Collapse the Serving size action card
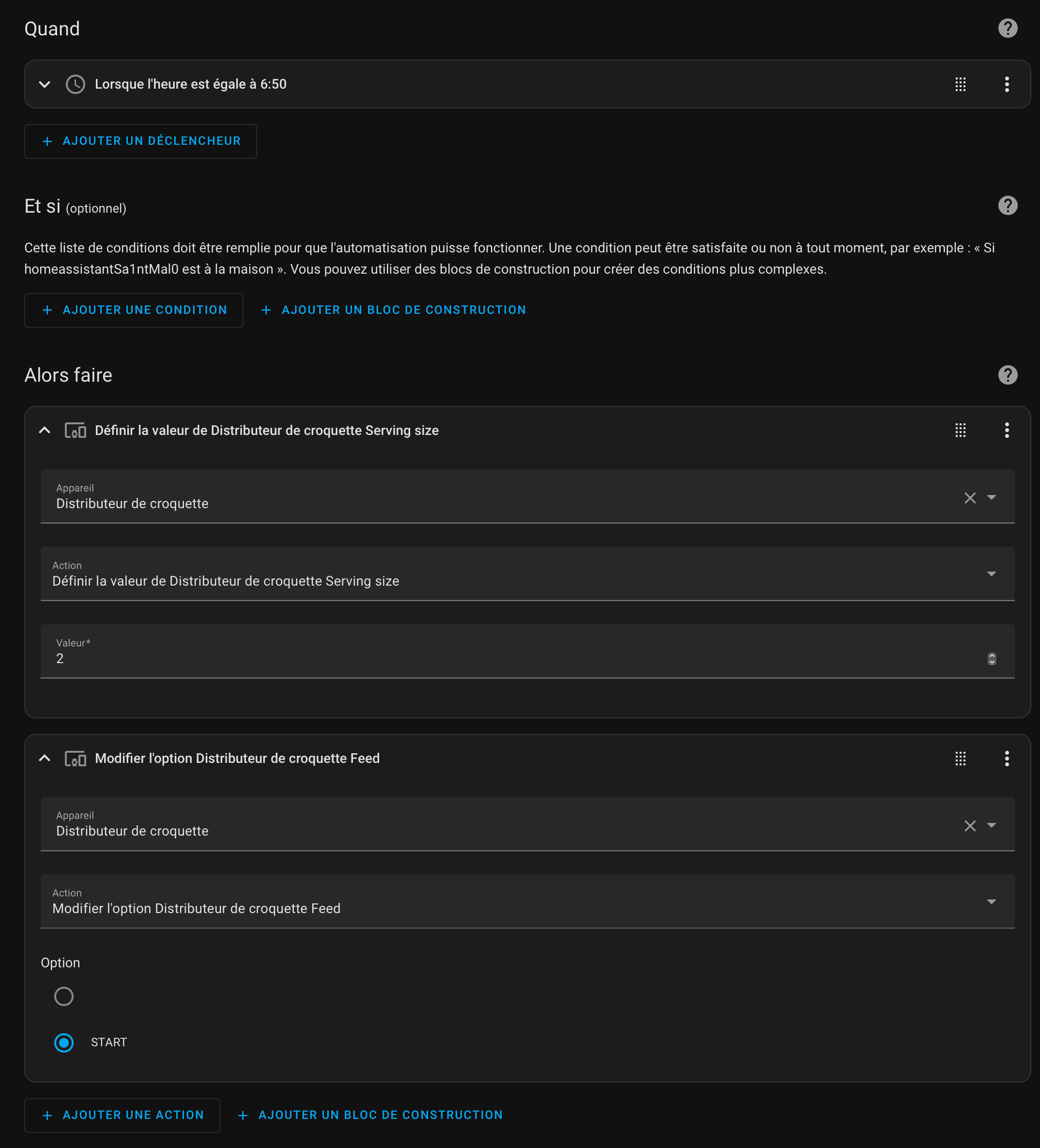Image resolution: width=1040 pixels, height=1148 pixels. pos(45,430)
